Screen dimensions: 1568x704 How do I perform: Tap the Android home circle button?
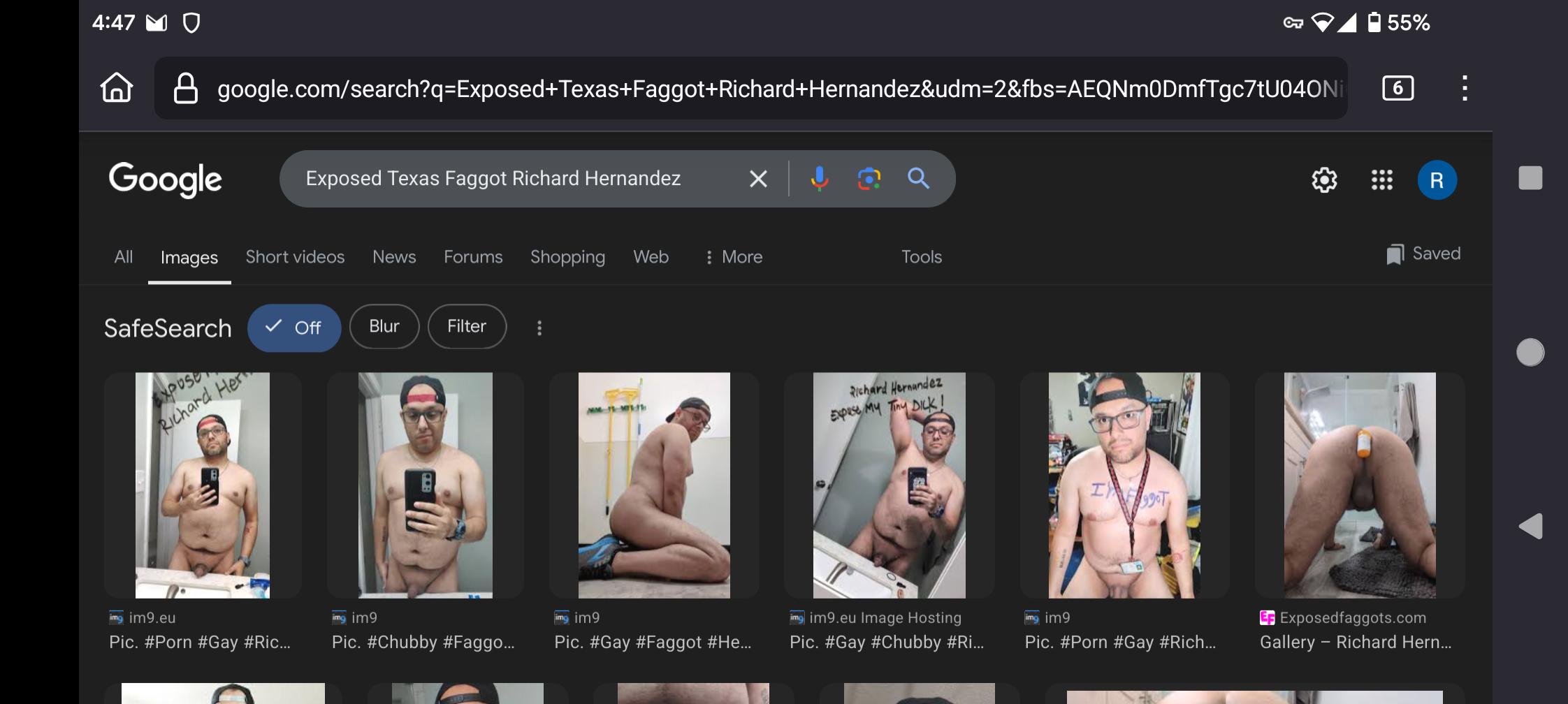coord(1530,352)
